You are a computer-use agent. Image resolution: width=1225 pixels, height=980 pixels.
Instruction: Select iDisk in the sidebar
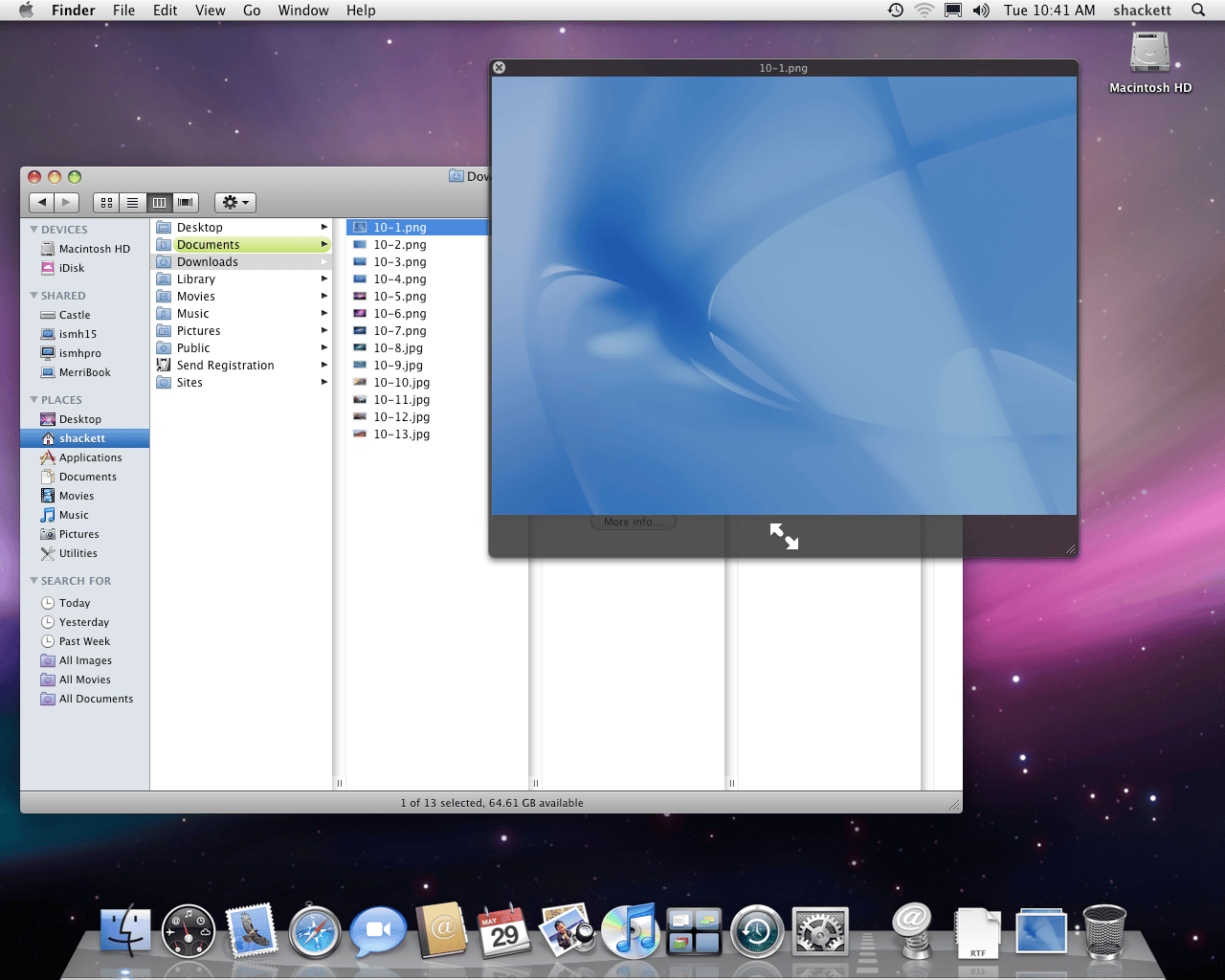85,268
